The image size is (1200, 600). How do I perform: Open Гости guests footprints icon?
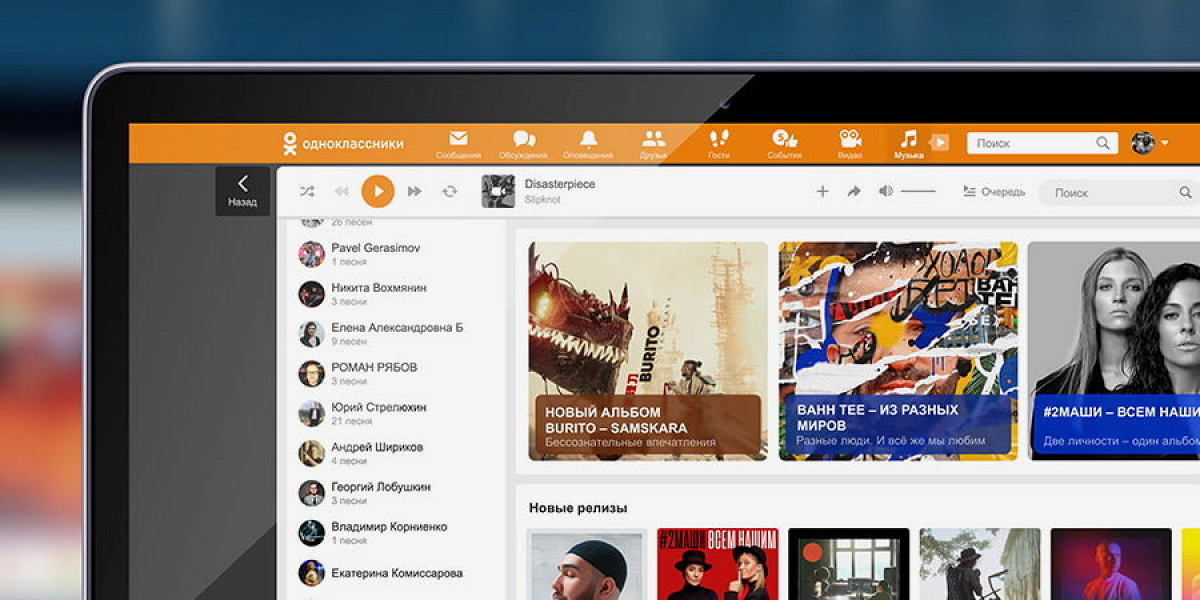tap(719, 140)
